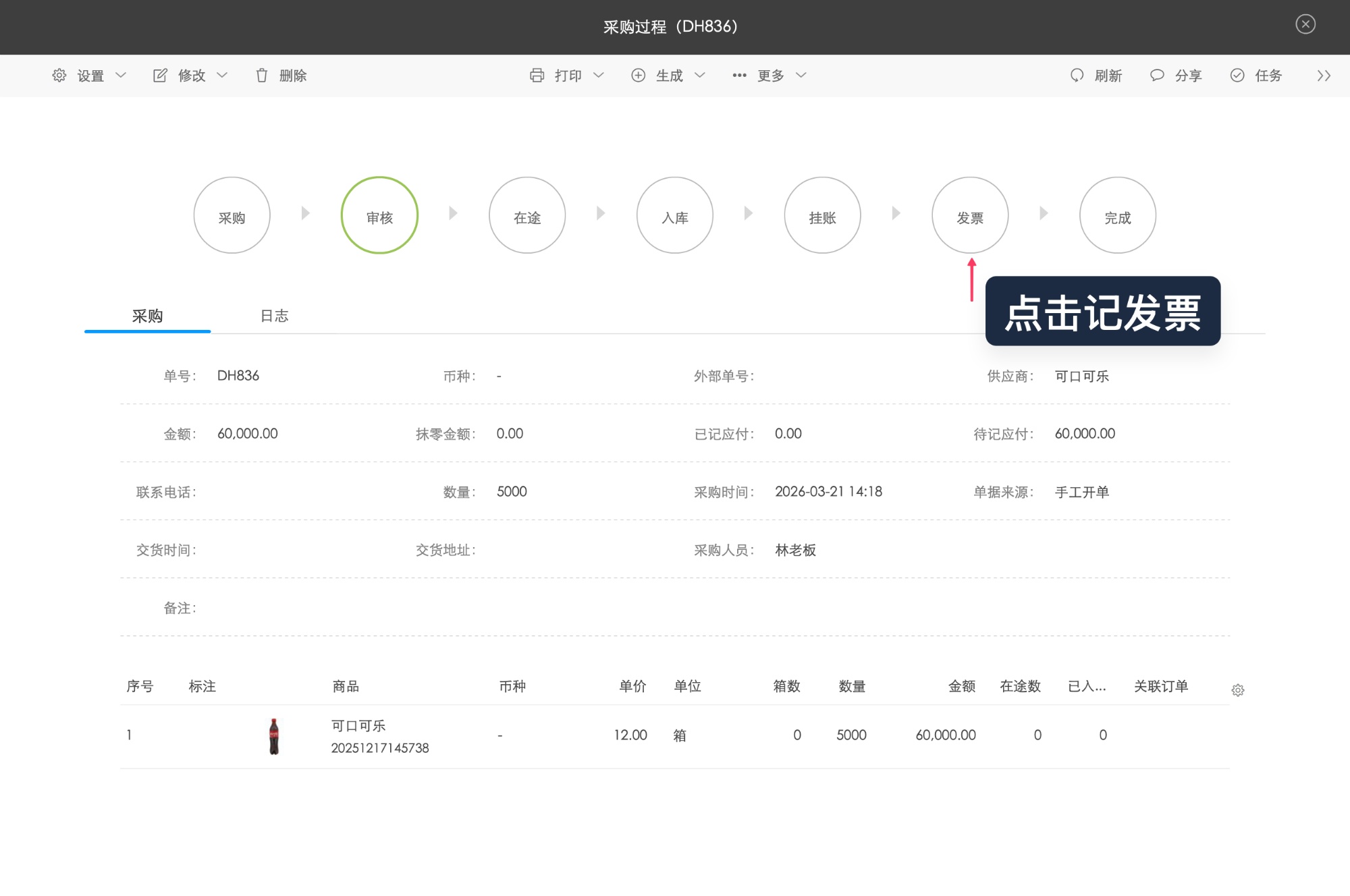Open sharing via the 分享 bubble icon
1350x896 pixels.
(1157, 76)
